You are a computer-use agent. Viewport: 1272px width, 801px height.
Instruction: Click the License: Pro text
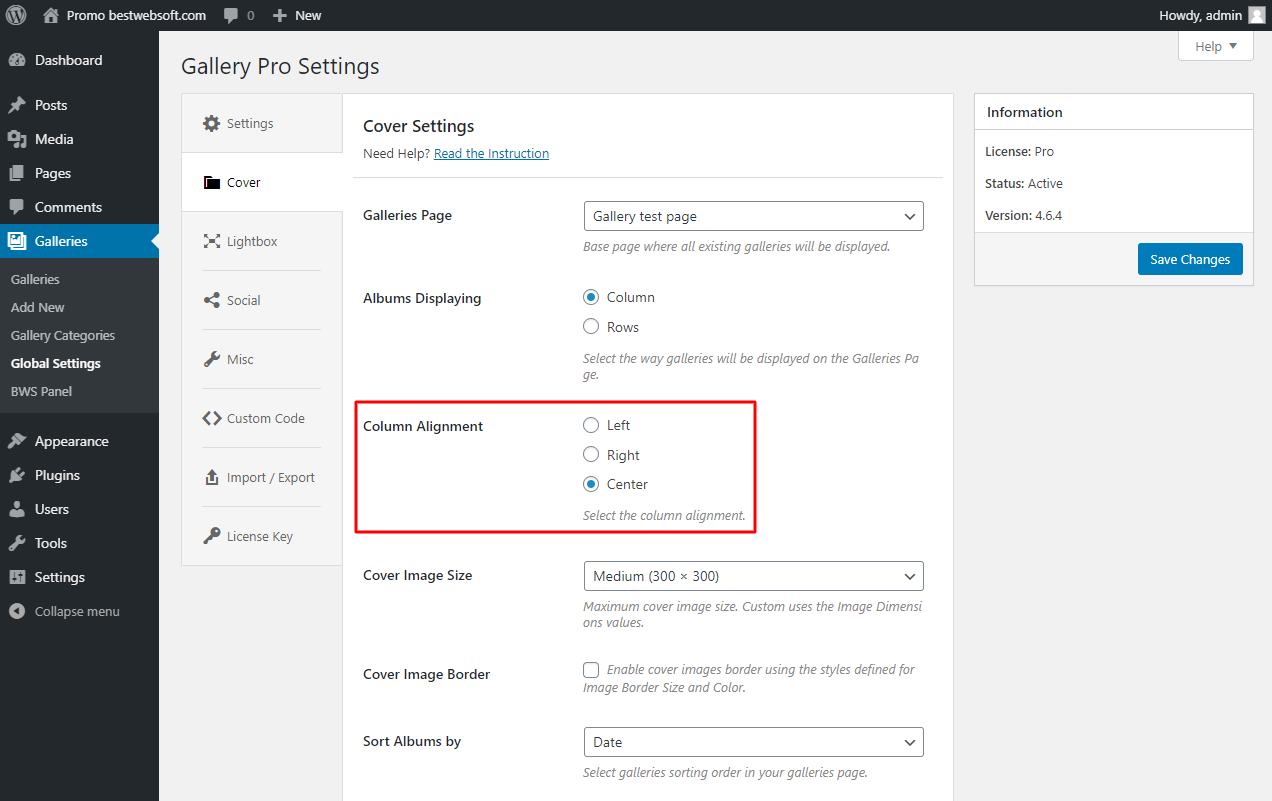pyautogui.click(x=1020, y=151)
